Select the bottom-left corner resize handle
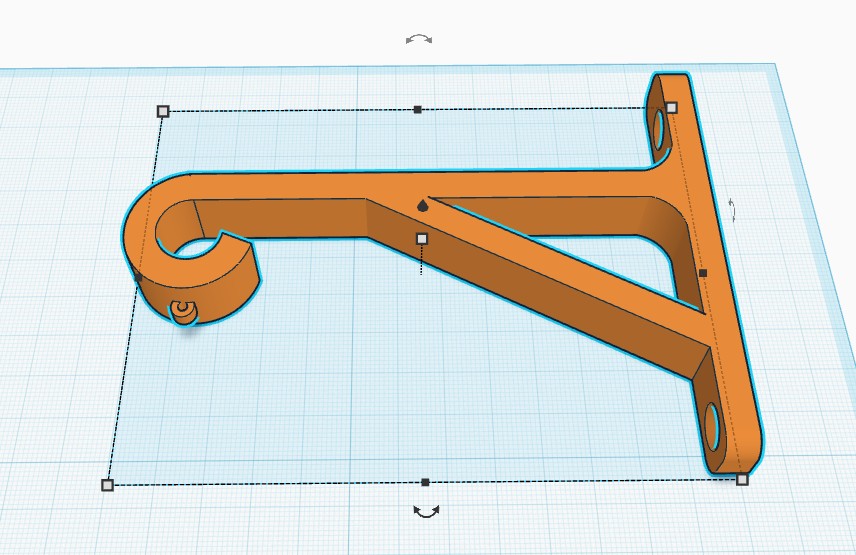Image resolution: width=856 pixels, height=555 pixels. click(x=108, y=485)
